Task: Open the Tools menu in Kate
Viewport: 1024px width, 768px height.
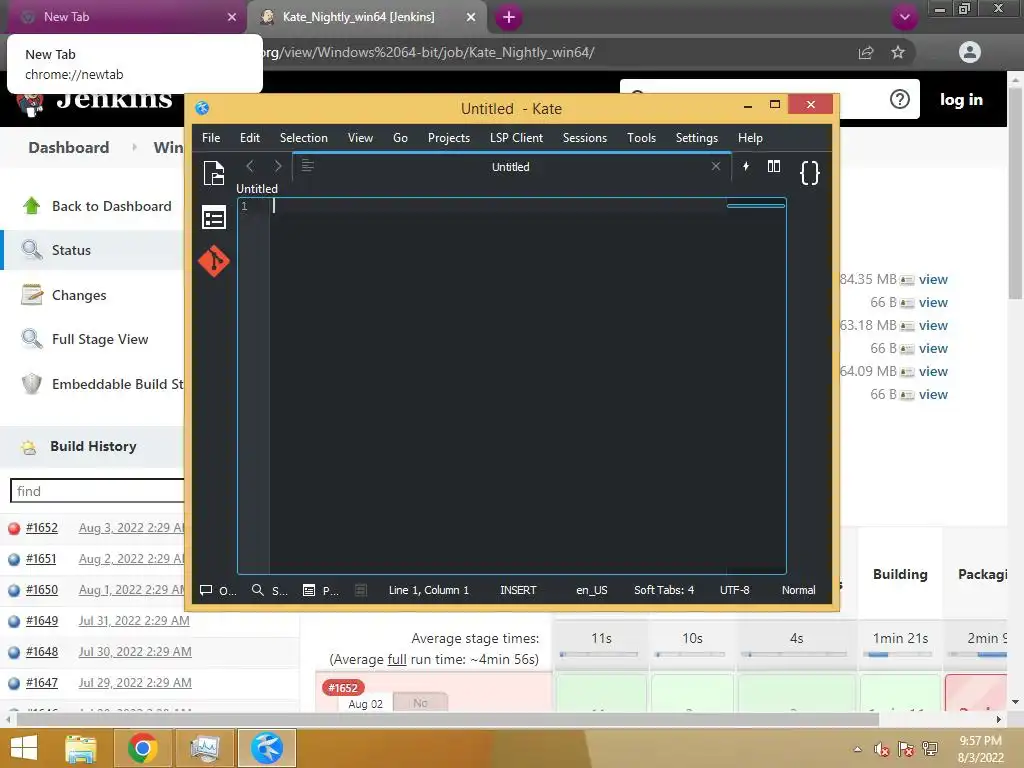Action: [x=641, y=138]
